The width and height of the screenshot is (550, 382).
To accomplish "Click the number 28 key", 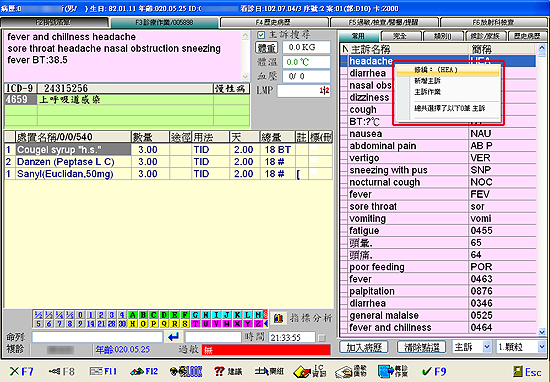I will (x=112, y=323).
